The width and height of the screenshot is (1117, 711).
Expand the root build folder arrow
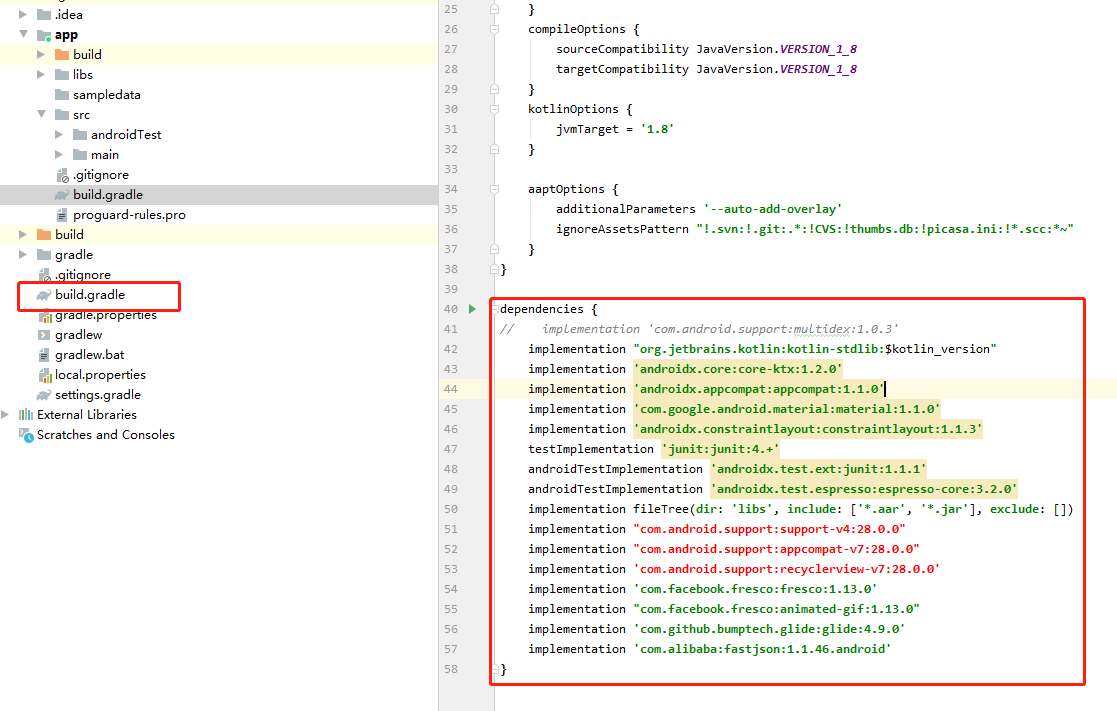[x=23, y=234]
